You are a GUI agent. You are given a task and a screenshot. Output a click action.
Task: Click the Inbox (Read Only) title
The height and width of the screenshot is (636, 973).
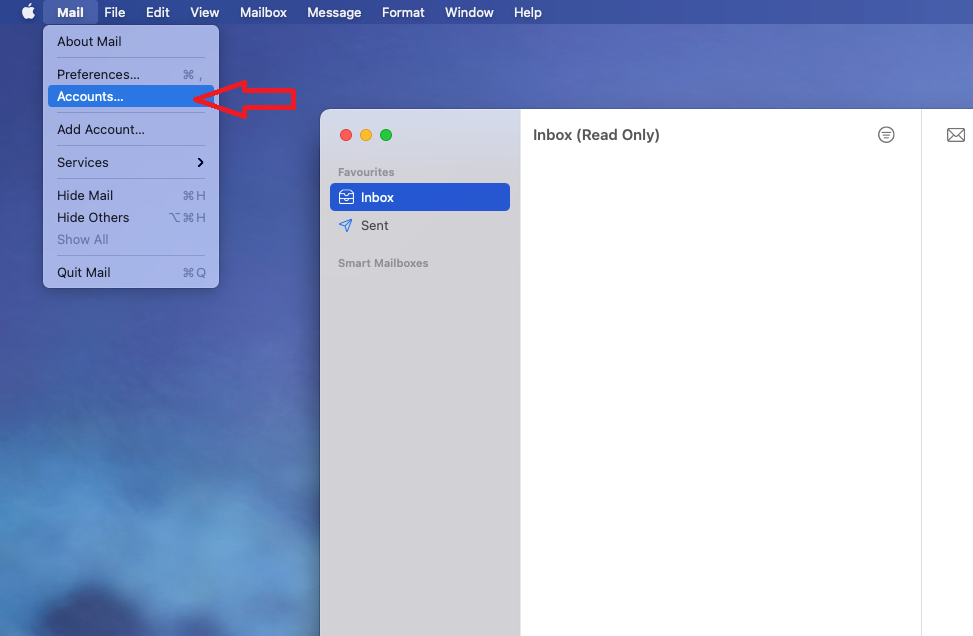(x=596, y=135)
